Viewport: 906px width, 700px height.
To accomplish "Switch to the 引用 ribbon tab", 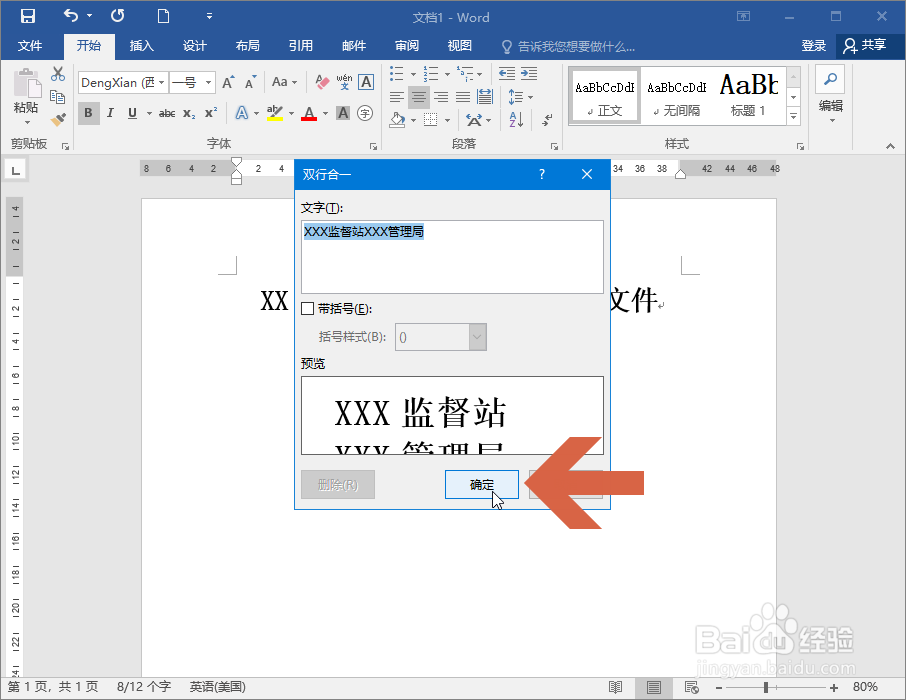I will [300, 46].
